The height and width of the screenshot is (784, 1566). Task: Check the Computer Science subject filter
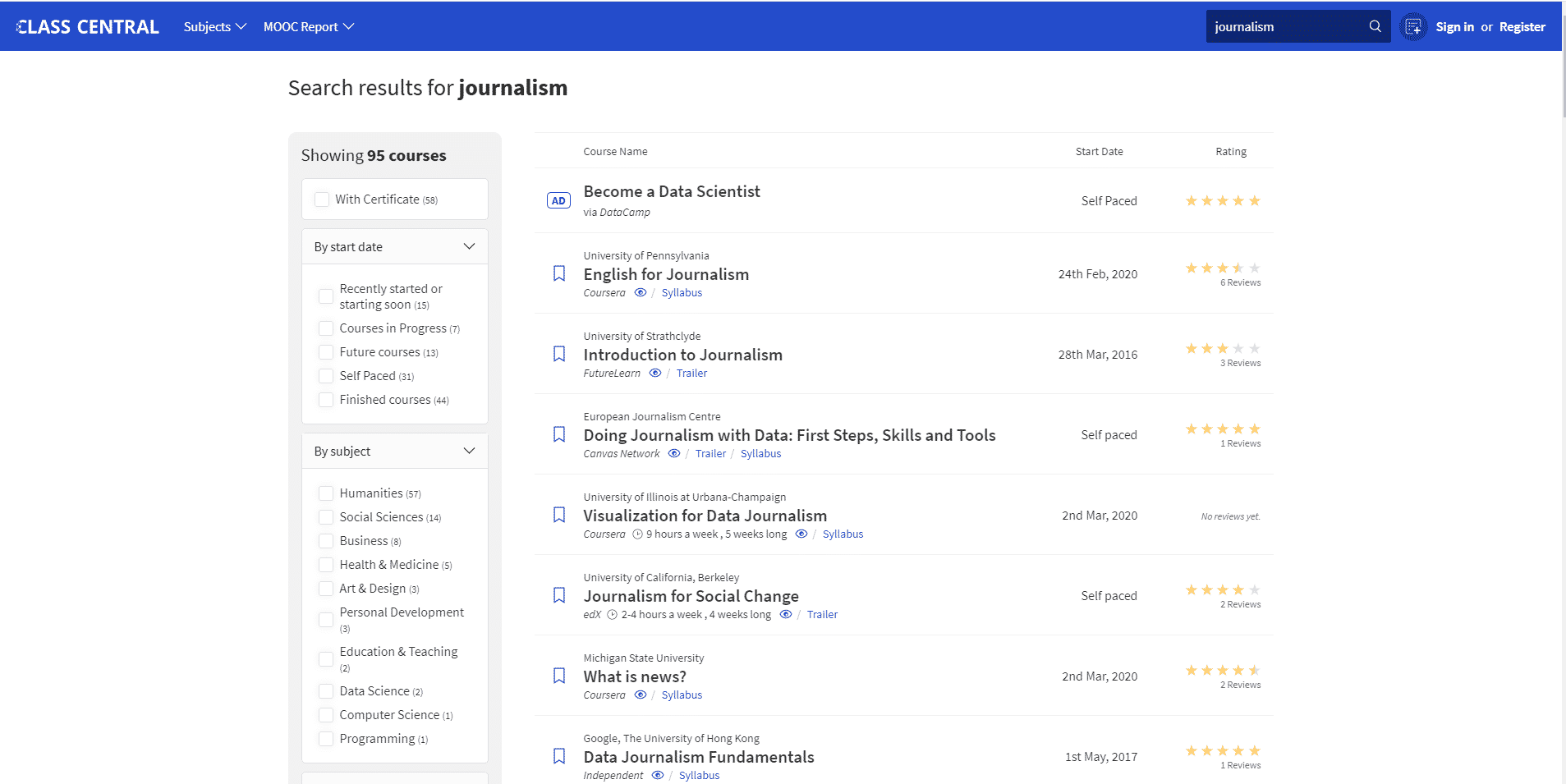point(326,715)
